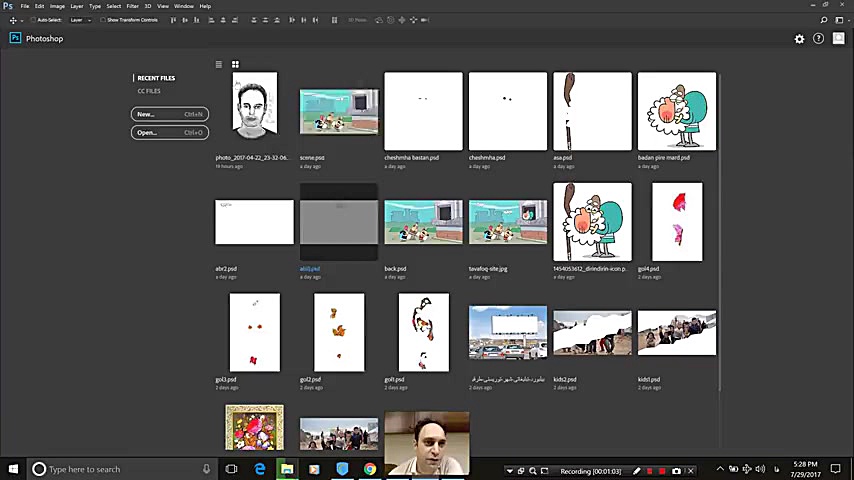Toggle Show Transform Controls checkbox

pyautogui.click(x=103, y=20)
